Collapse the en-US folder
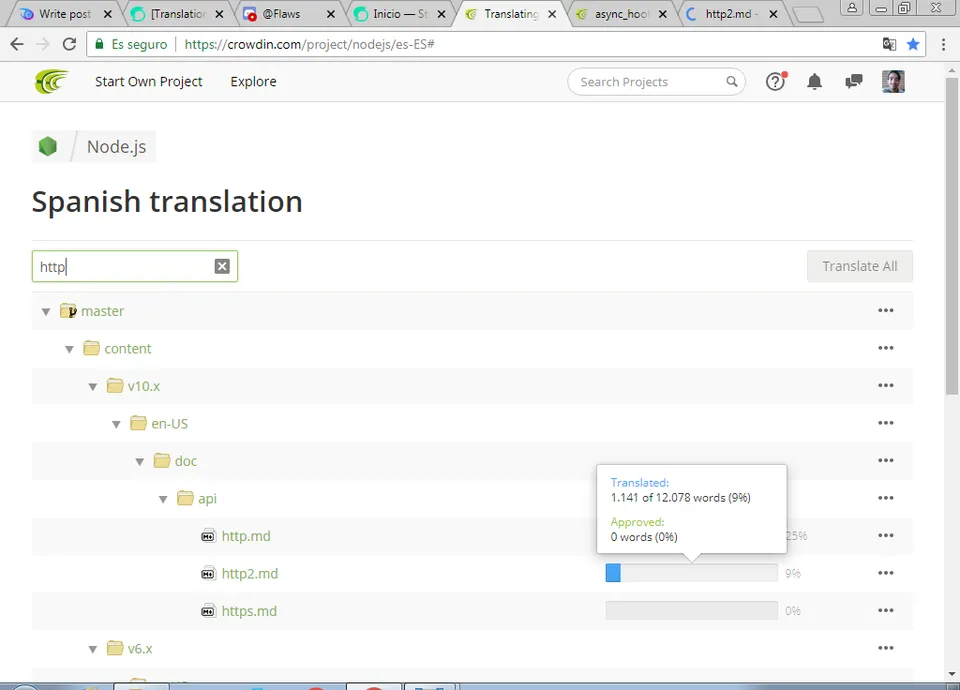The height and width of the screenshot is (690, 960). click(x=116, y=424)
